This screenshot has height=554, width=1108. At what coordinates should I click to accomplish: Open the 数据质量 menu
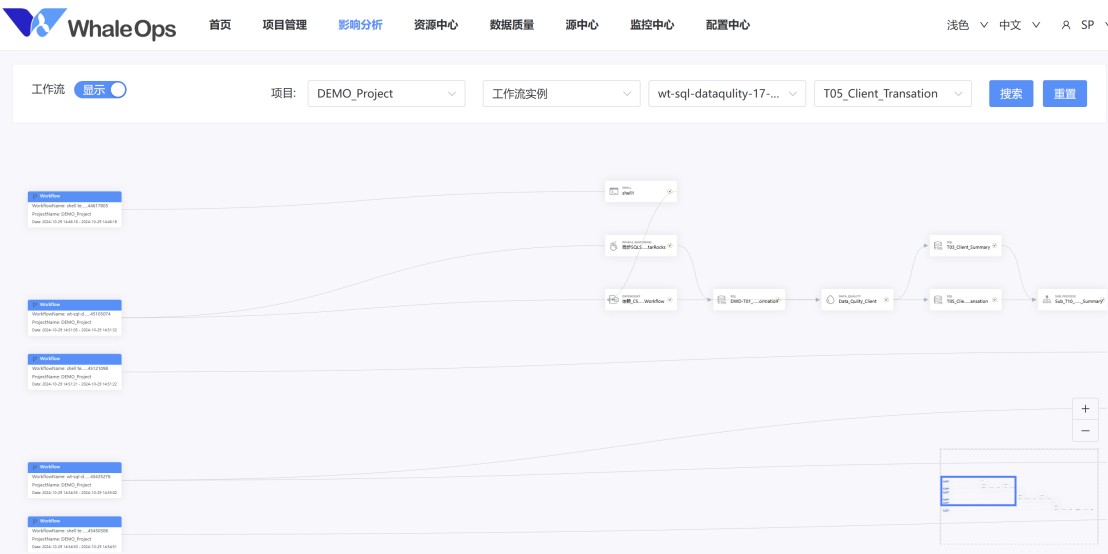(512, 25)
